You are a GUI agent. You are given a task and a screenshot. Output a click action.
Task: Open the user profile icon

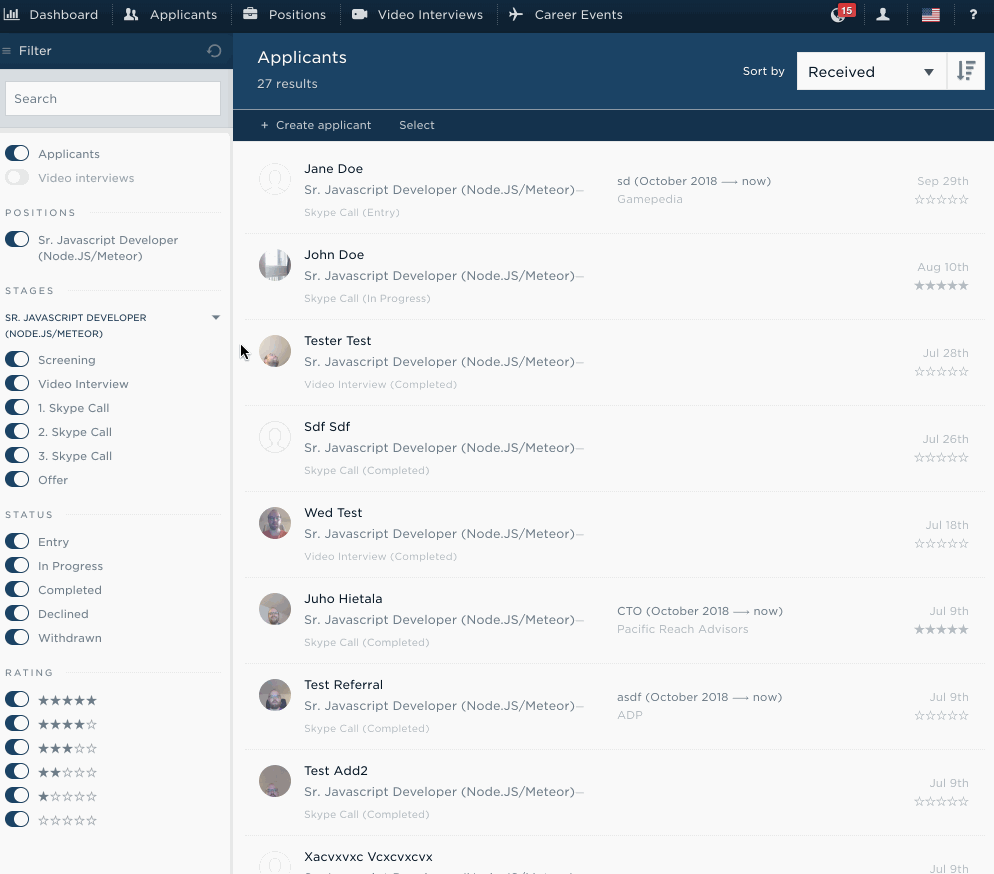882,14
